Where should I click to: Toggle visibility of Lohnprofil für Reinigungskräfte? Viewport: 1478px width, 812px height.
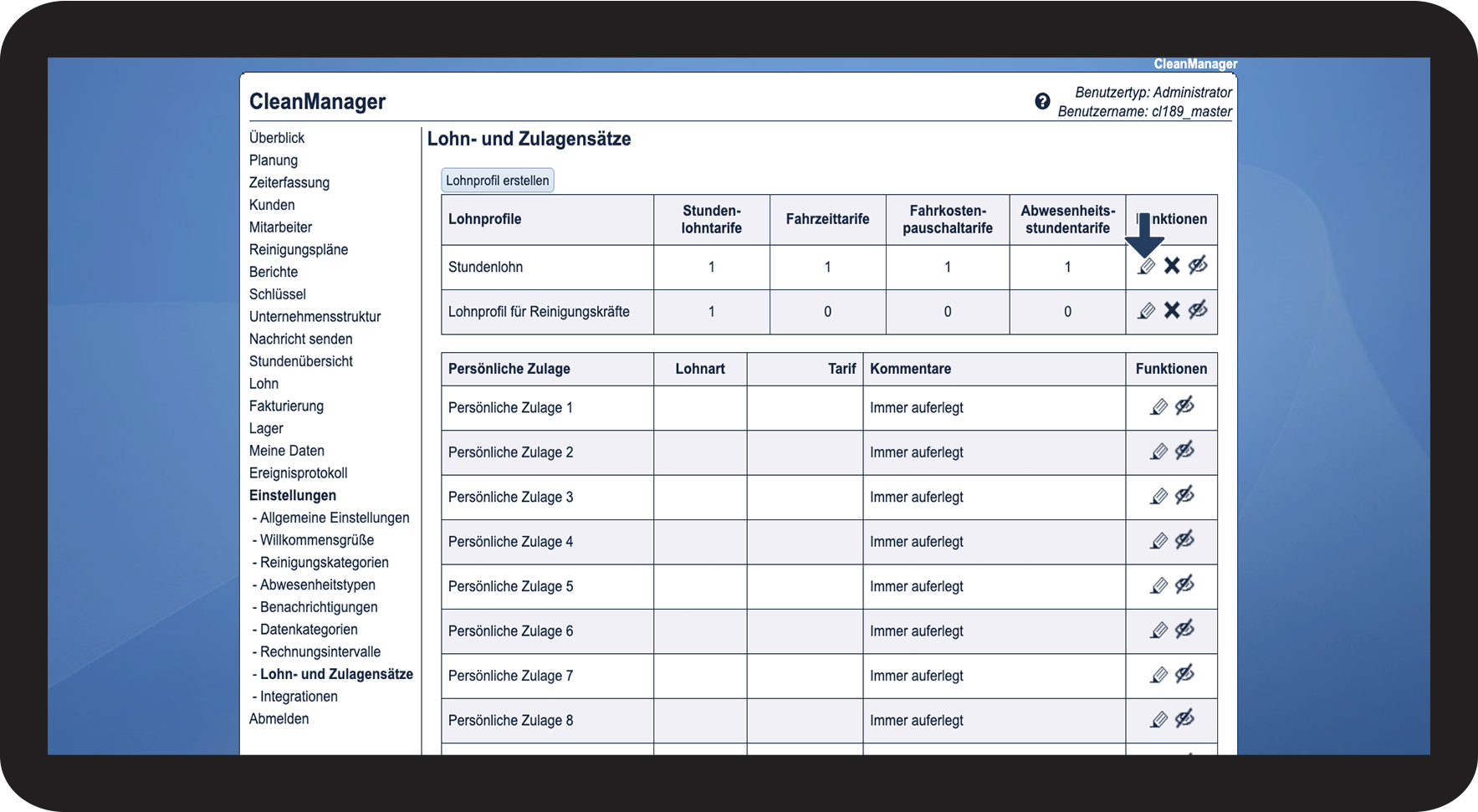click(1198, 310)
